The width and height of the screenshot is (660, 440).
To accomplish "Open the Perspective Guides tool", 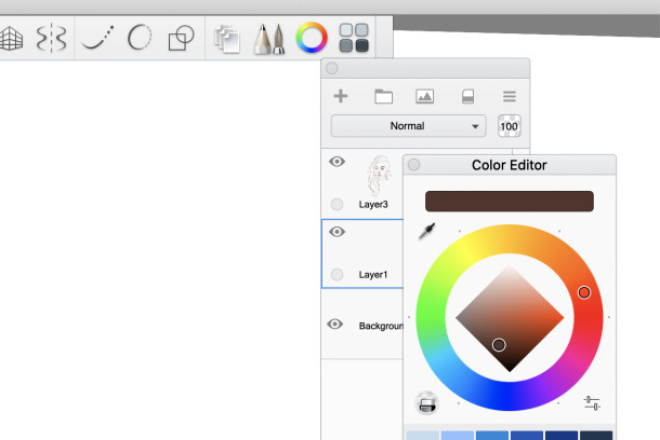I will 9,39.
